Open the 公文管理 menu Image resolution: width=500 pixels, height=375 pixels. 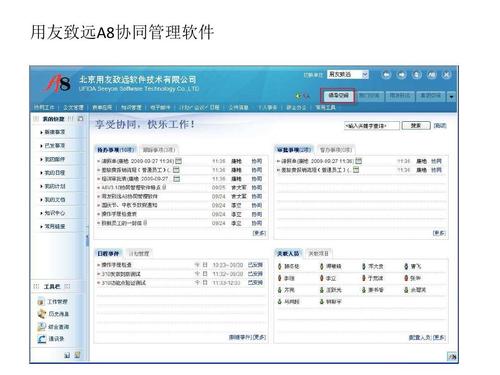pos(73,107)
